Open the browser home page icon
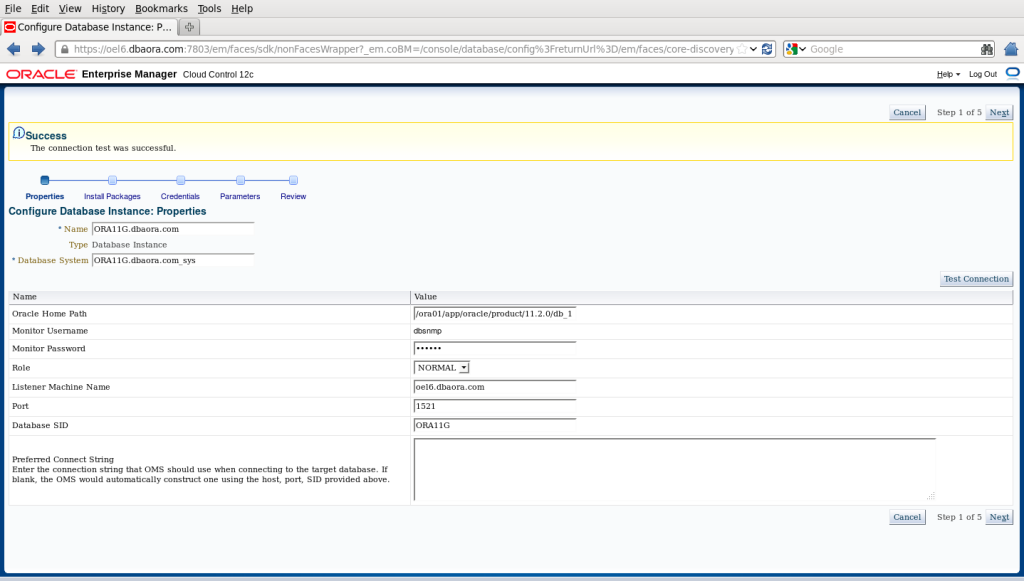The height and width of the screenshot is (581, 1024). point(1011,49)
